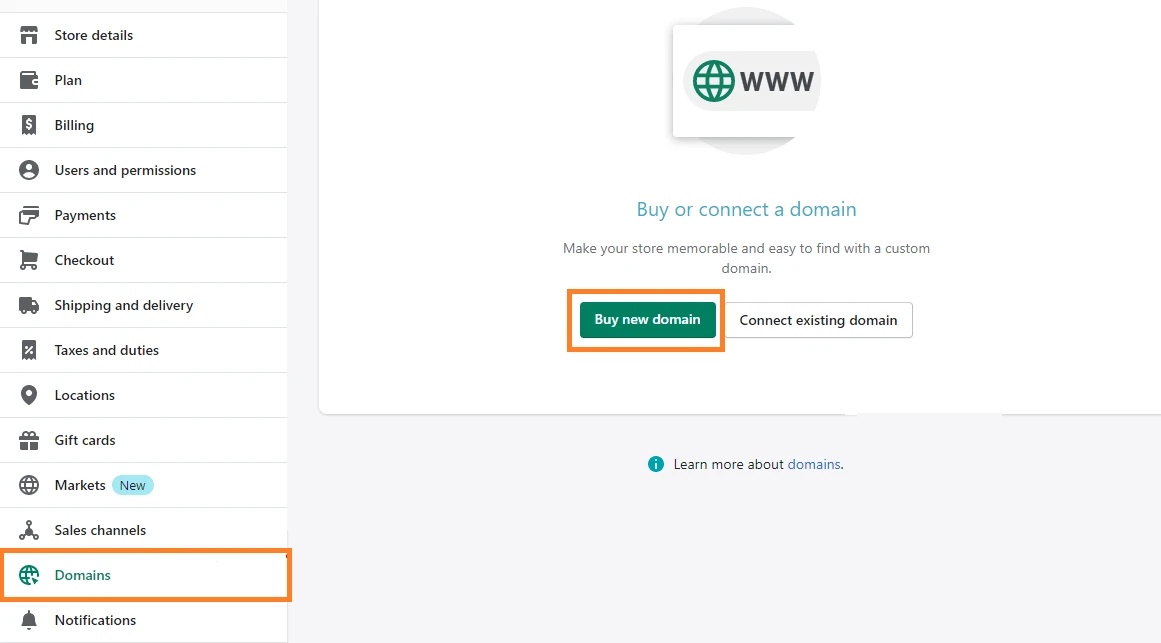Click Connect existing domain button
The image size is (1161, 643).
pos(818,320)
